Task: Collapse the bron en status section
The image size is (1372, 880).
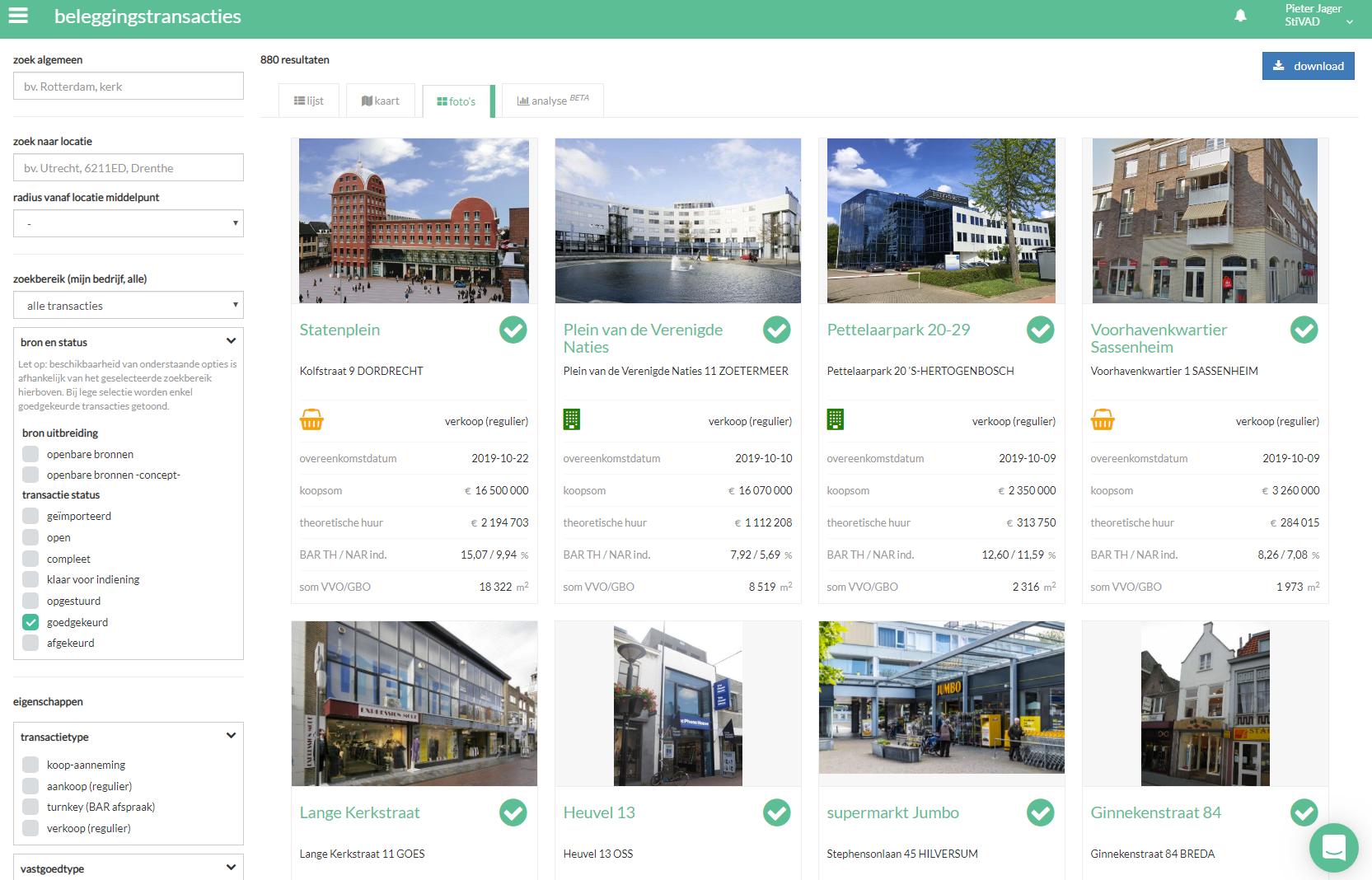Action: pos(231,341)
